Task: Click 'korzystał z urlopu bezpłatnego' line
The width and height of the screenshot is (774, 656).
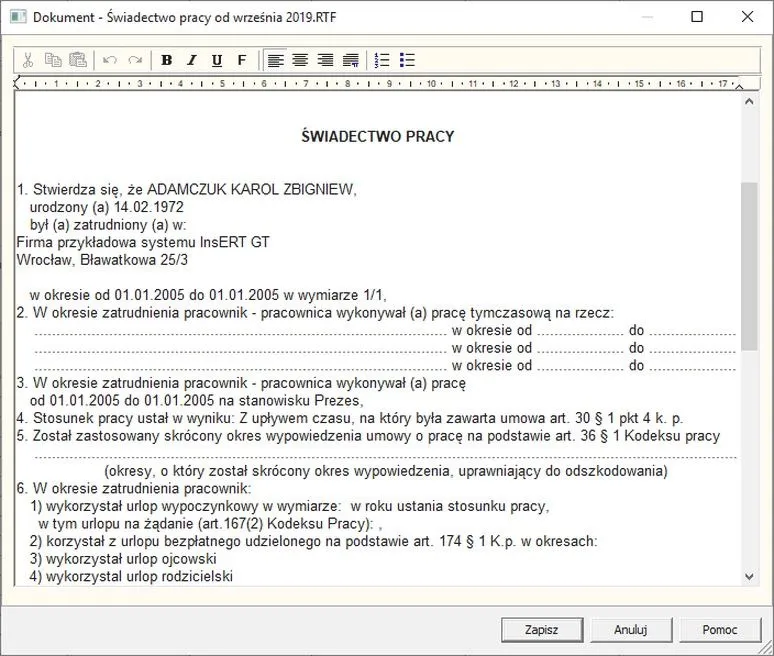Action: click(x=313, y=541)
